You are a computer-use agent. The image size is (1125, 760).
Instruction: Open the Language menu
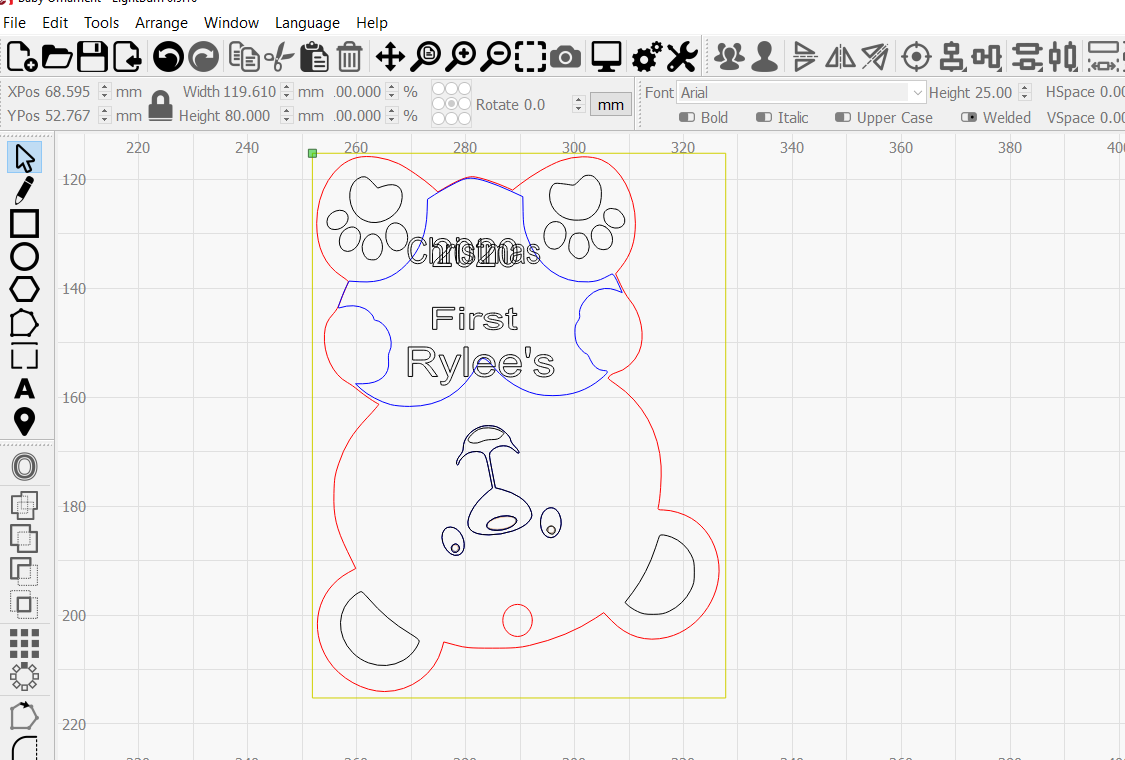307,23
